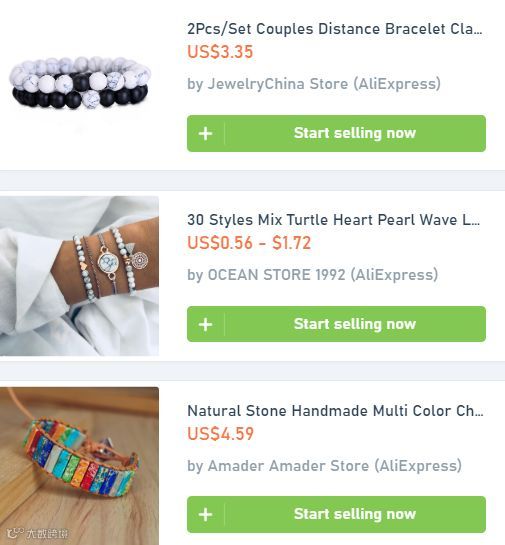
Task: Open the black and white bead bracelet thumbnail
Action: coord(80,83)
